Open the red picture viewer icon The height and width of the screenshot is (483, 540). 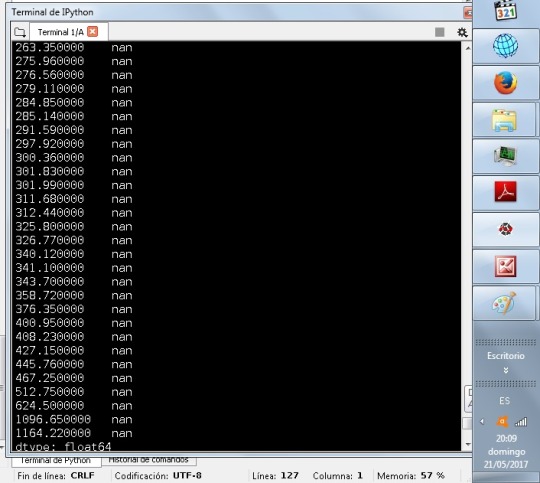505,266
